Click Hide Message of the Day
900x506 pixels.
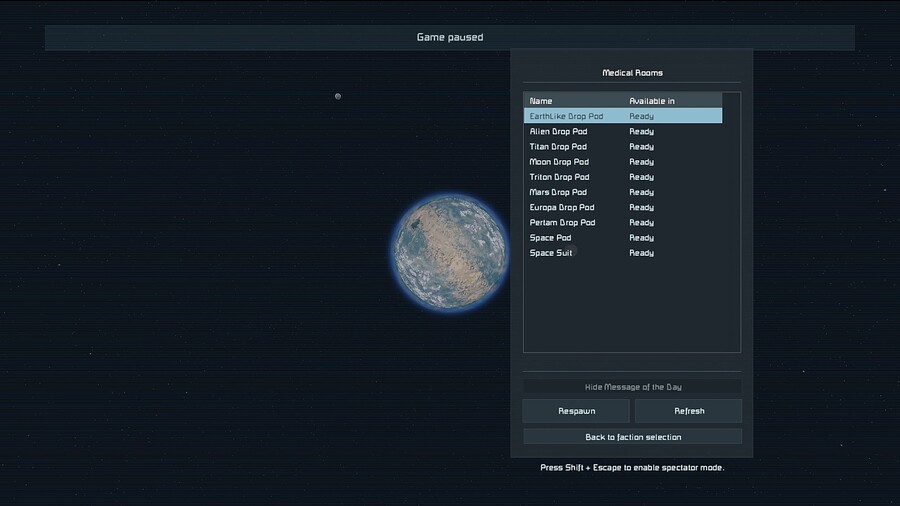tap(632, 387)
